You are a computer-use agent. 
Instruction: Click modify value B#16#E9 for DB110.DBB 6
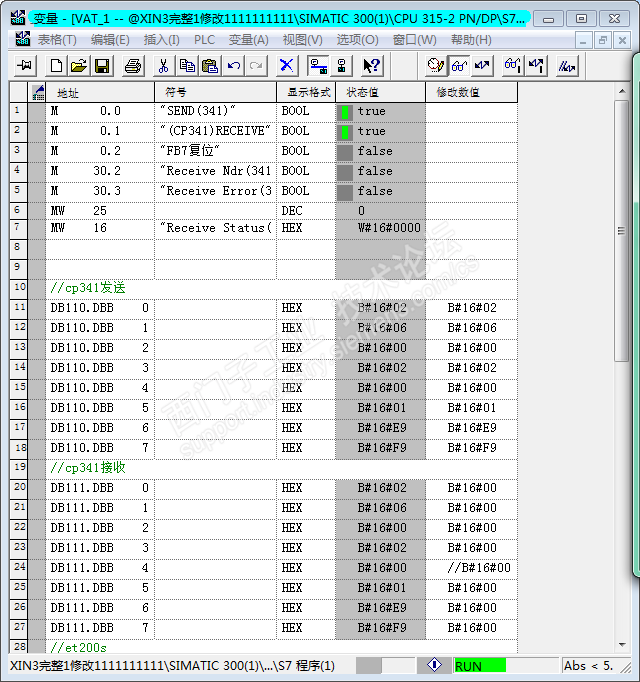coord(472,428)
